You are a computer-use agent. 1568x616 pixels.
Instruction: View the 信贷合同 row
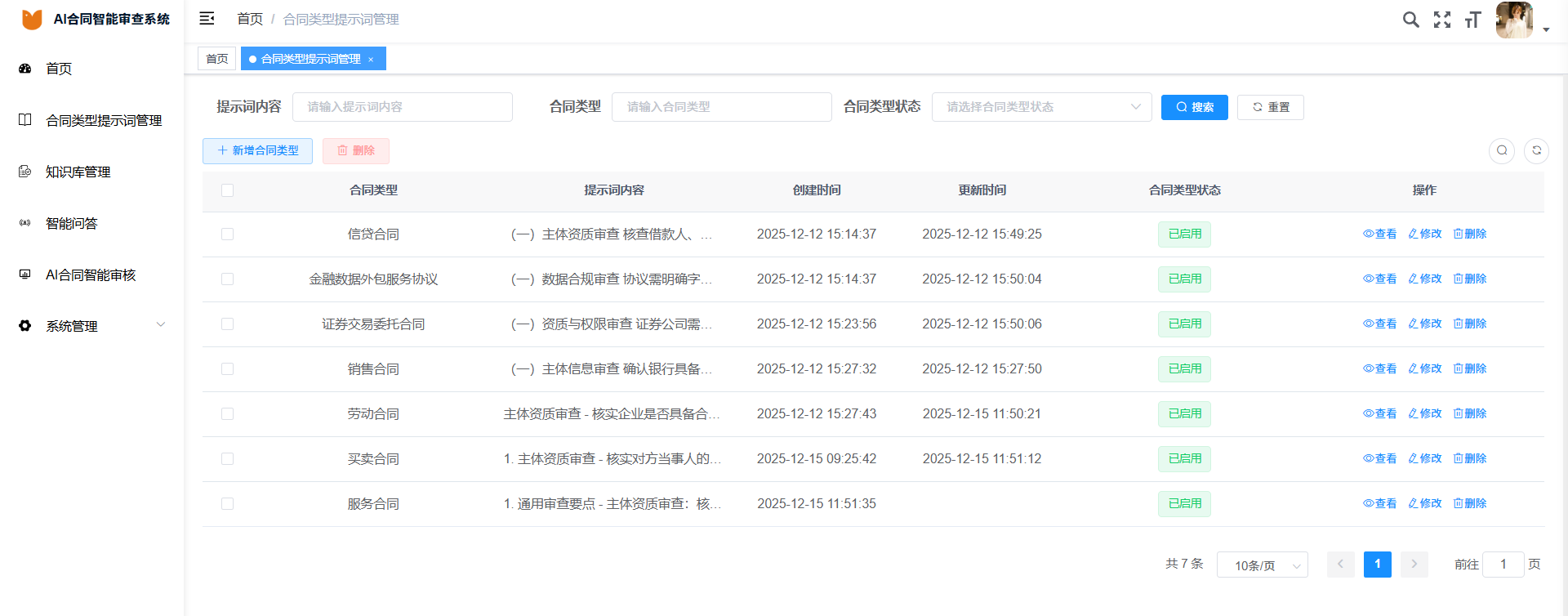coord(1379,234)
